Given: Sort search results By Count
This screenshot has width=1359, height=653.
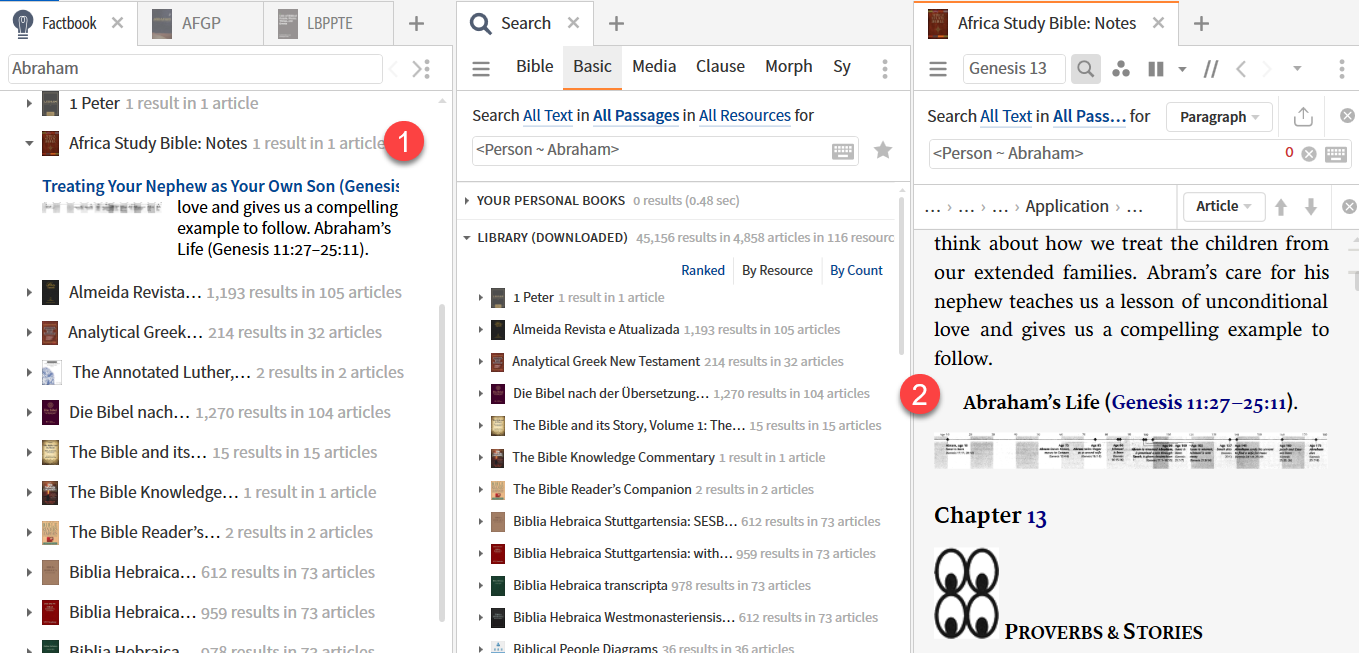Looking at the screenshot, I should pos(857,270).
